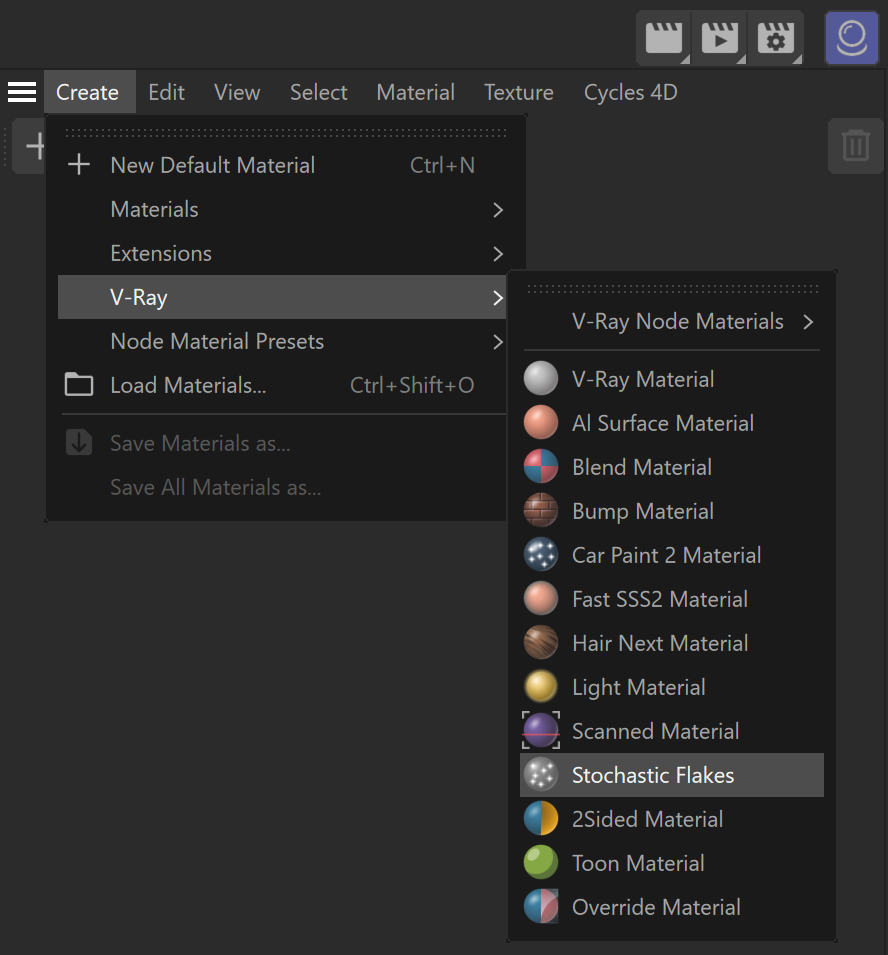This screenshot has width=888, height=955.
Task: Click the Load Materials folder icon
Action: click(x=79, y=385)
